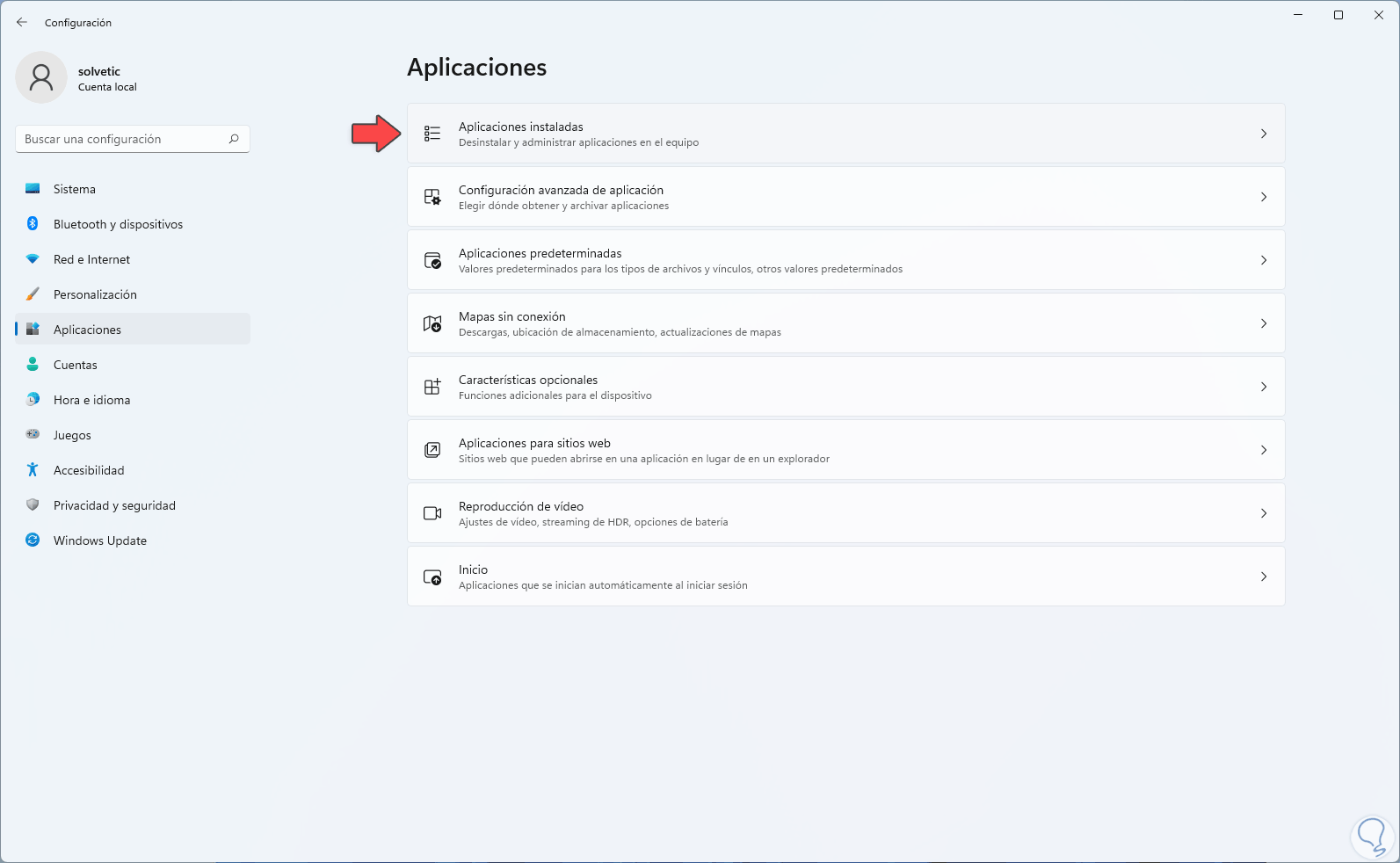Click the solvetic account name

pyautogui.click(x=99, y=71)
